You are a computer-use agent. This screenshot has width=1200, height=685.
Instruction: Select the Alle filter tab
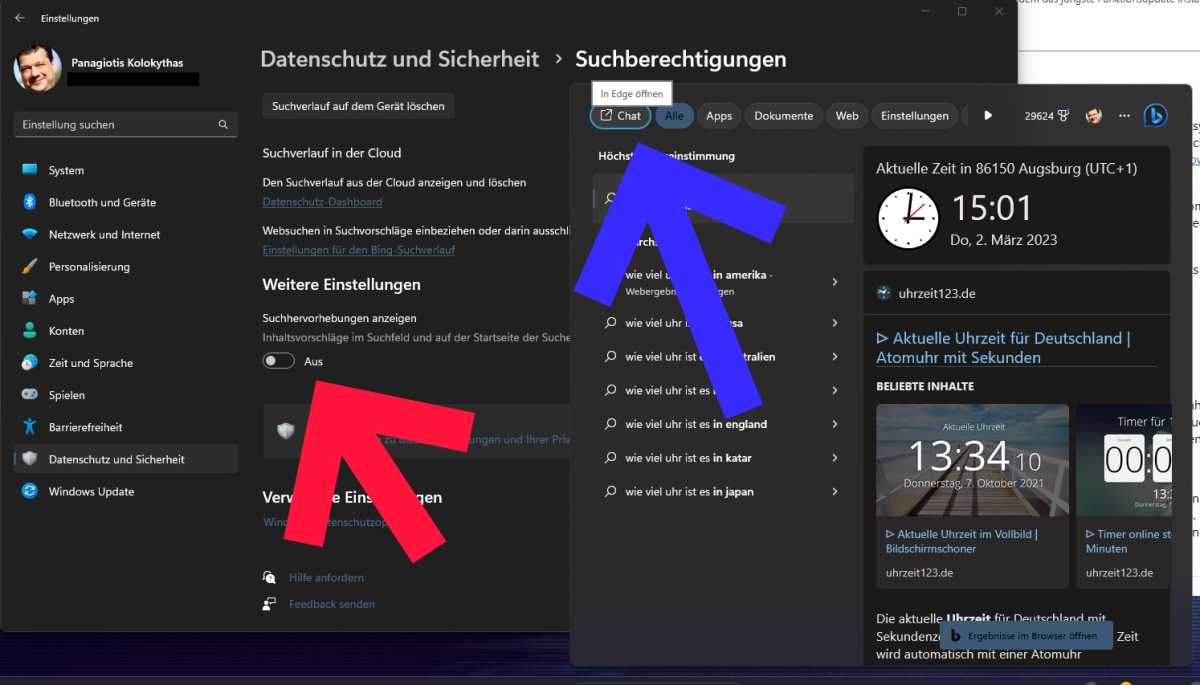coord(674,116)
